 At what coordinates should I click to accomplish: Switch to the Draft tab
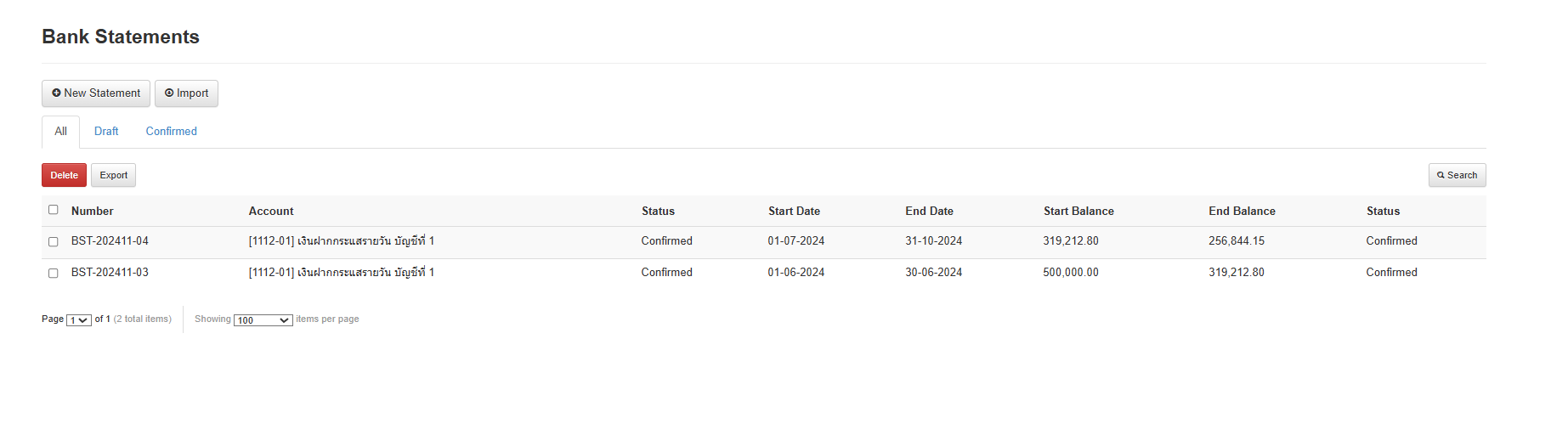pos(106,132)
